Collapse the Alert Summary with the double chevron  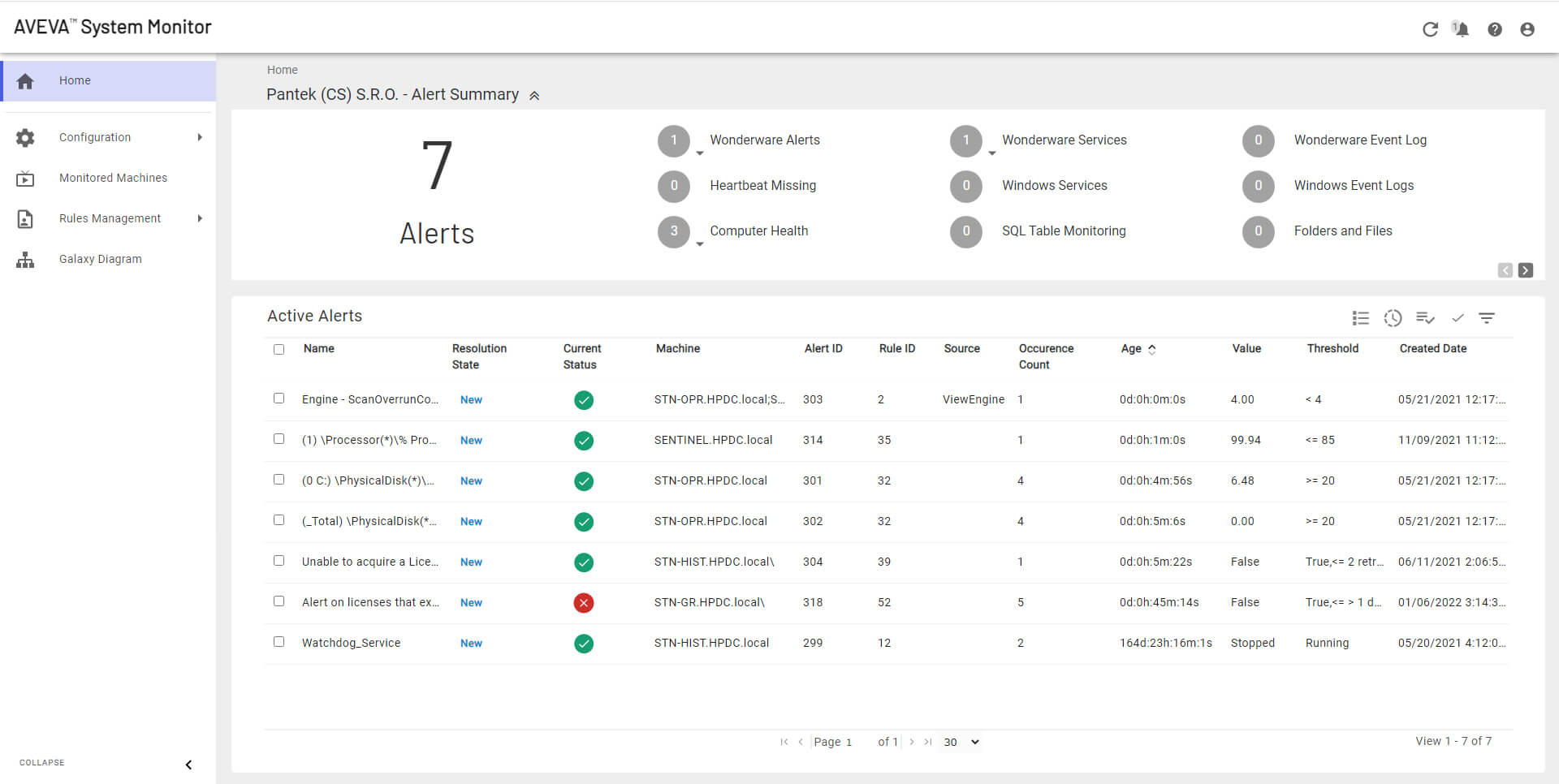tap(534, 96)
